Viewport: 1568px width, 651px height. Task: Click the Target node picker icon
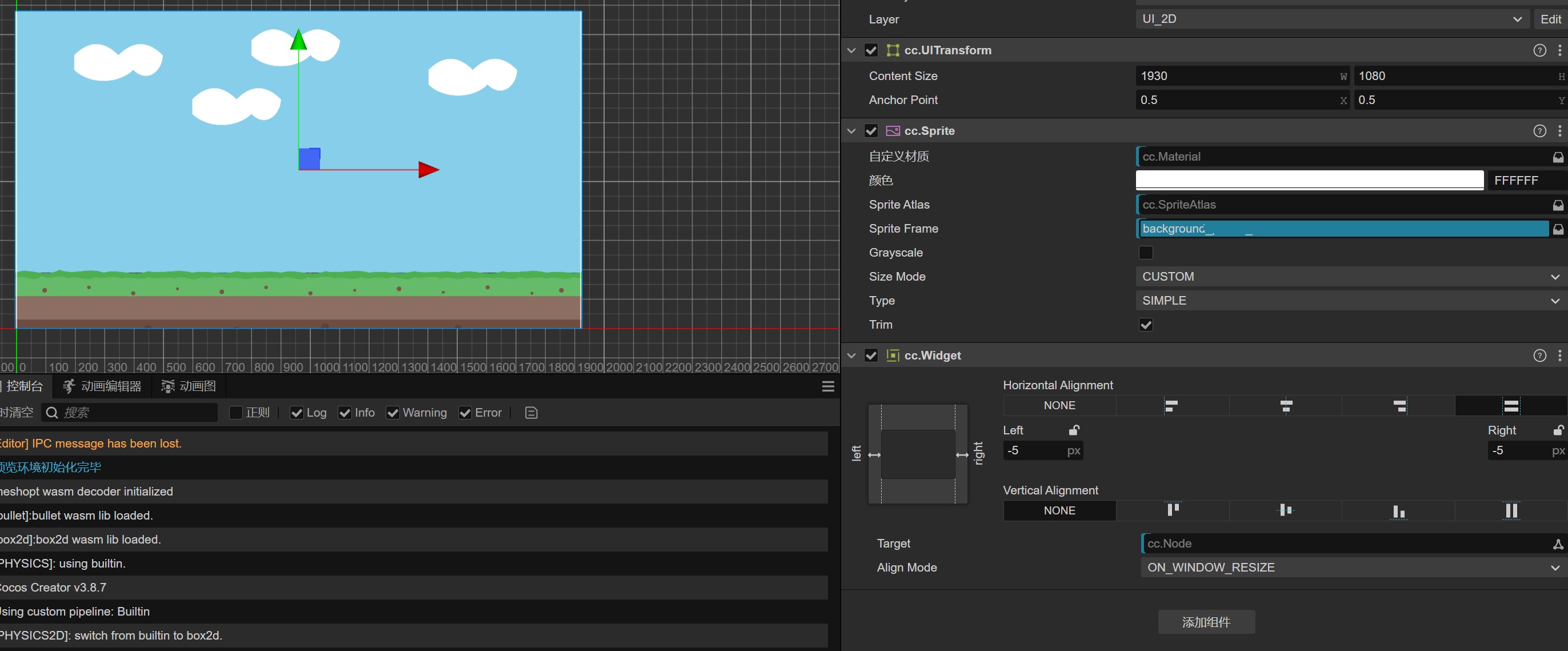pyautogui.click(x=1558, y=544)
